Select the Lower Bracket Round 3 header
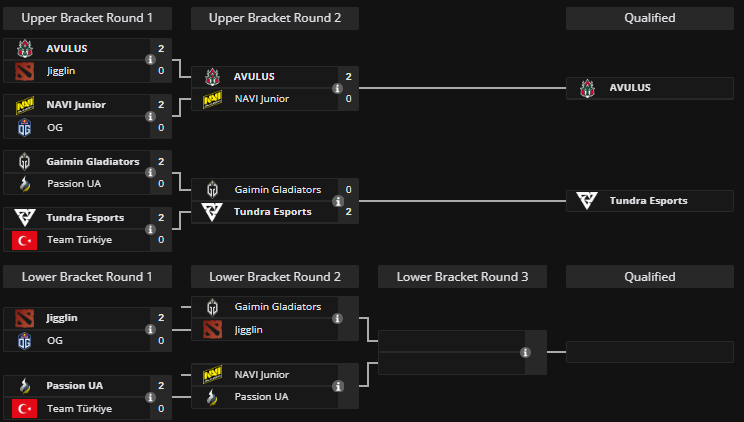 tap(462, 277)
